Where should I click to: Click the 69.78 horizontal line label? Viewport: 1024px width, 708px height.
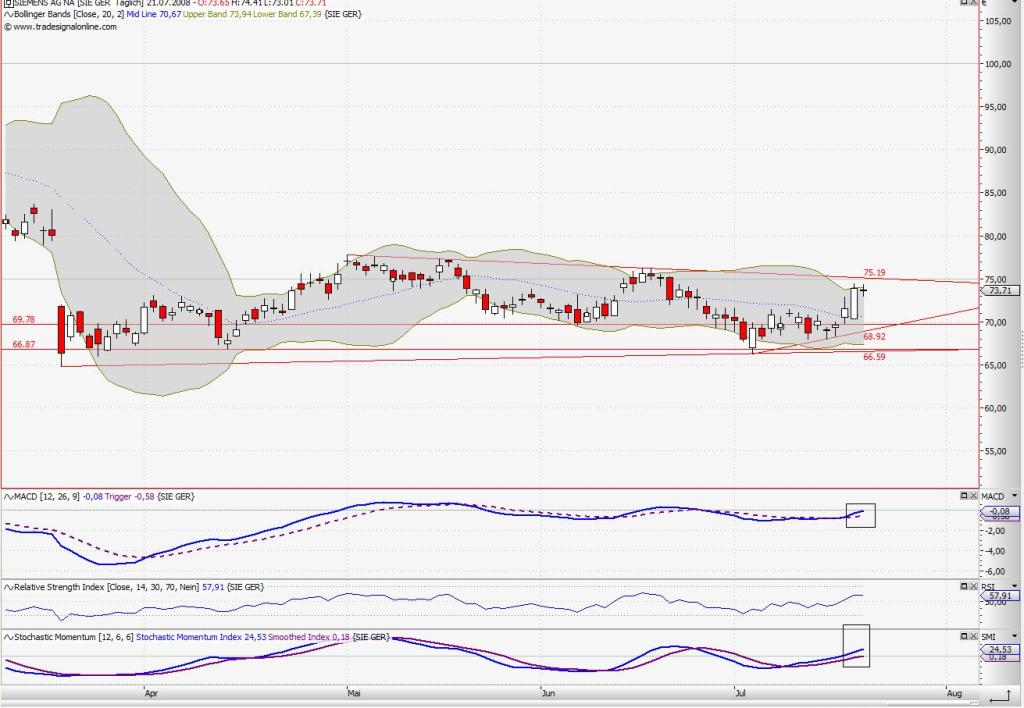pyautogui.click(x=24, y=320)
